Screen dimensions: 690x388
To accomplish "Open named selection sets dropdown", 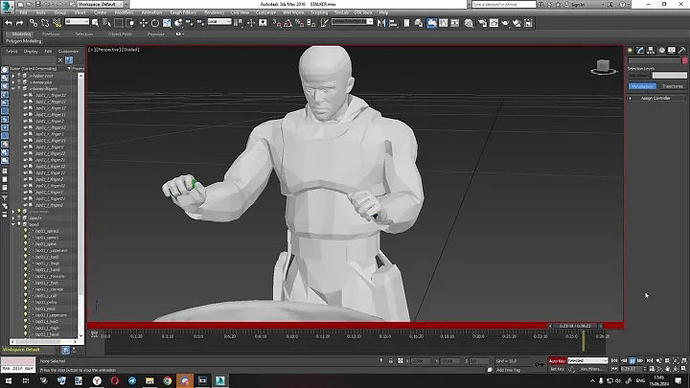I will tap(352, 22).
